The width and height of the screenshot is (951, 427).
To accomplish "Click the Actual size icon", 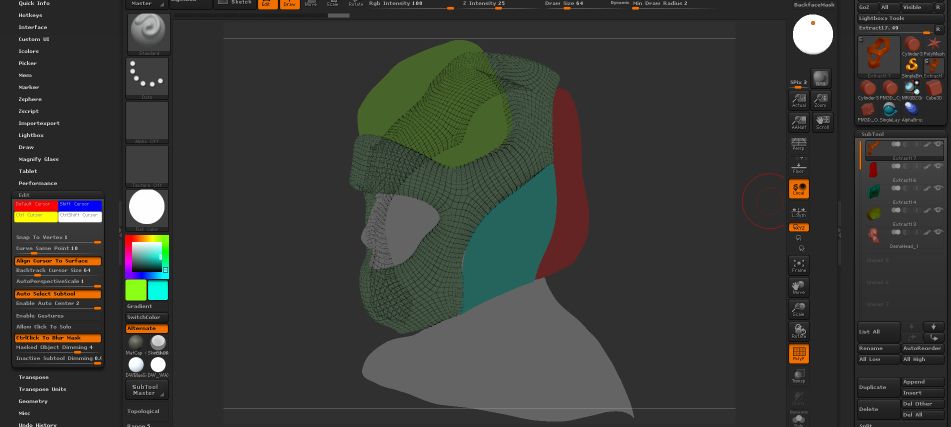I will coord(799,100).
